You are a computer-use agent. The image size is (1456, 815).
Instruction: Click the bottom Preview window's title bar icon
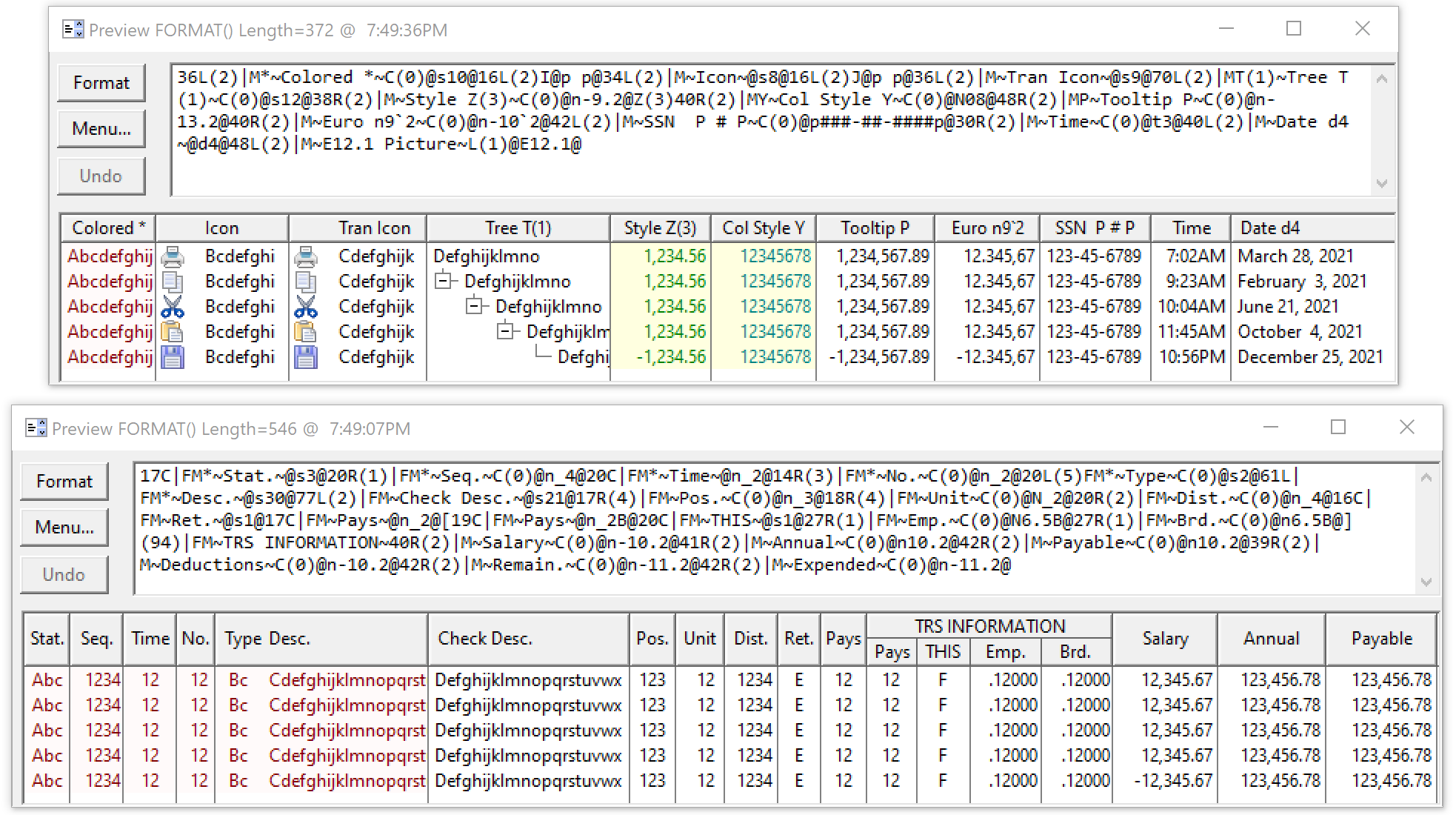click(36, 428)
